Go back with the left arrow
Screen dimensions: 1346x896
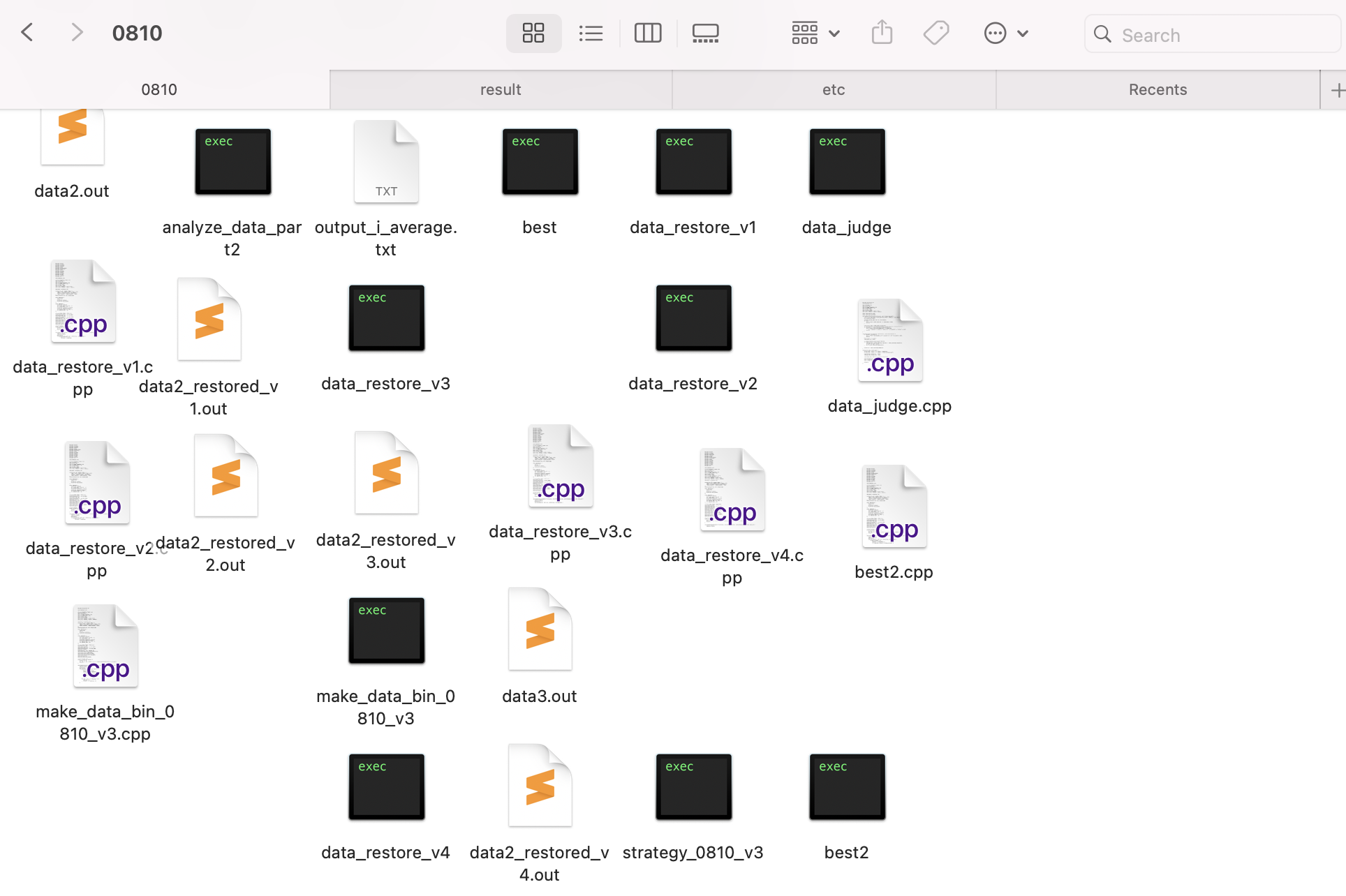click(28, 33)
